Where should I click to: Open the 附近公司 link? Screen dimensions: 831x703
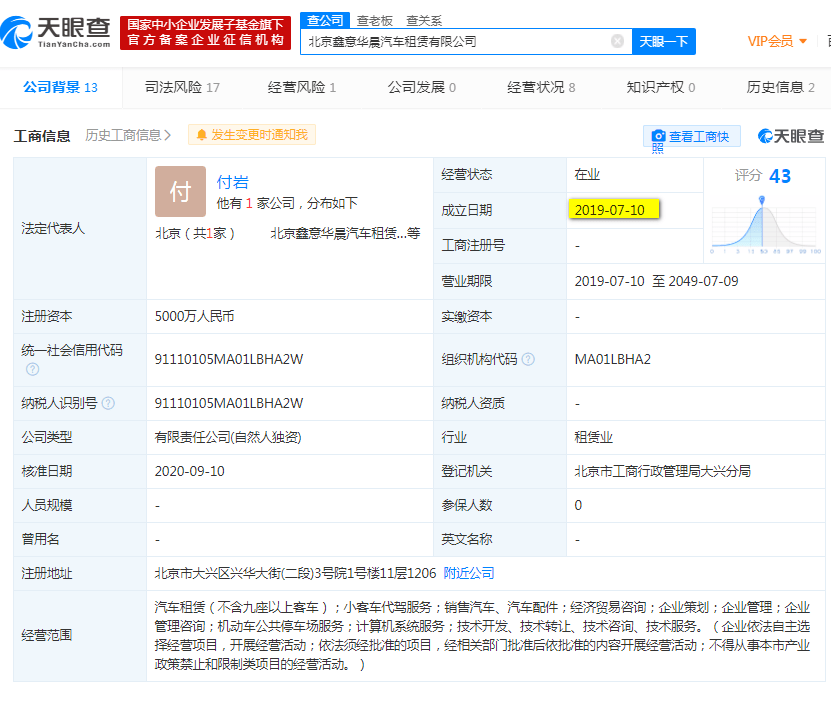(468, 573)
